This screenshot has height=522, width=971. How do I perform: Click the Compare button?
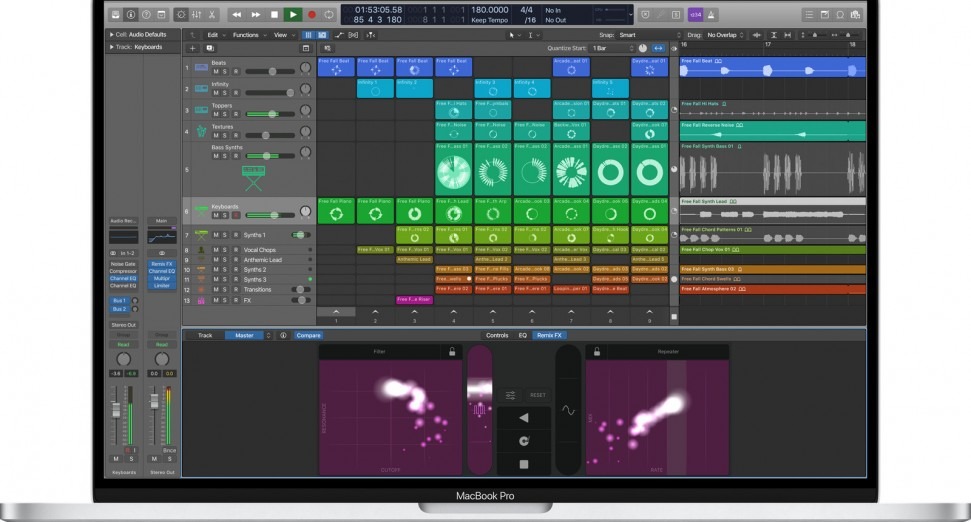click(308, 336)
